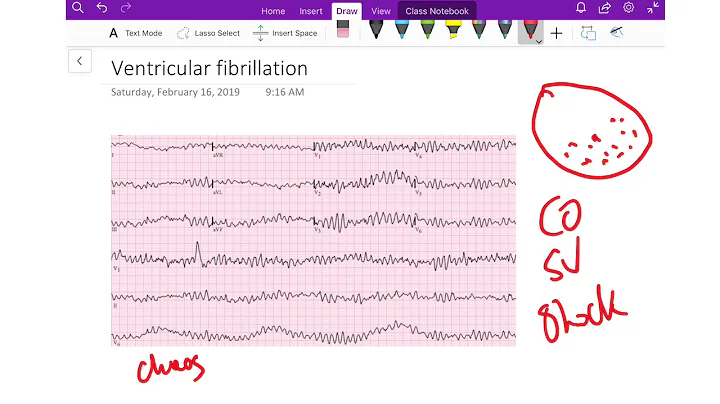This screenshot has height=404, width=720.
Task: Open the Home tab
Action: click(273, 11)
